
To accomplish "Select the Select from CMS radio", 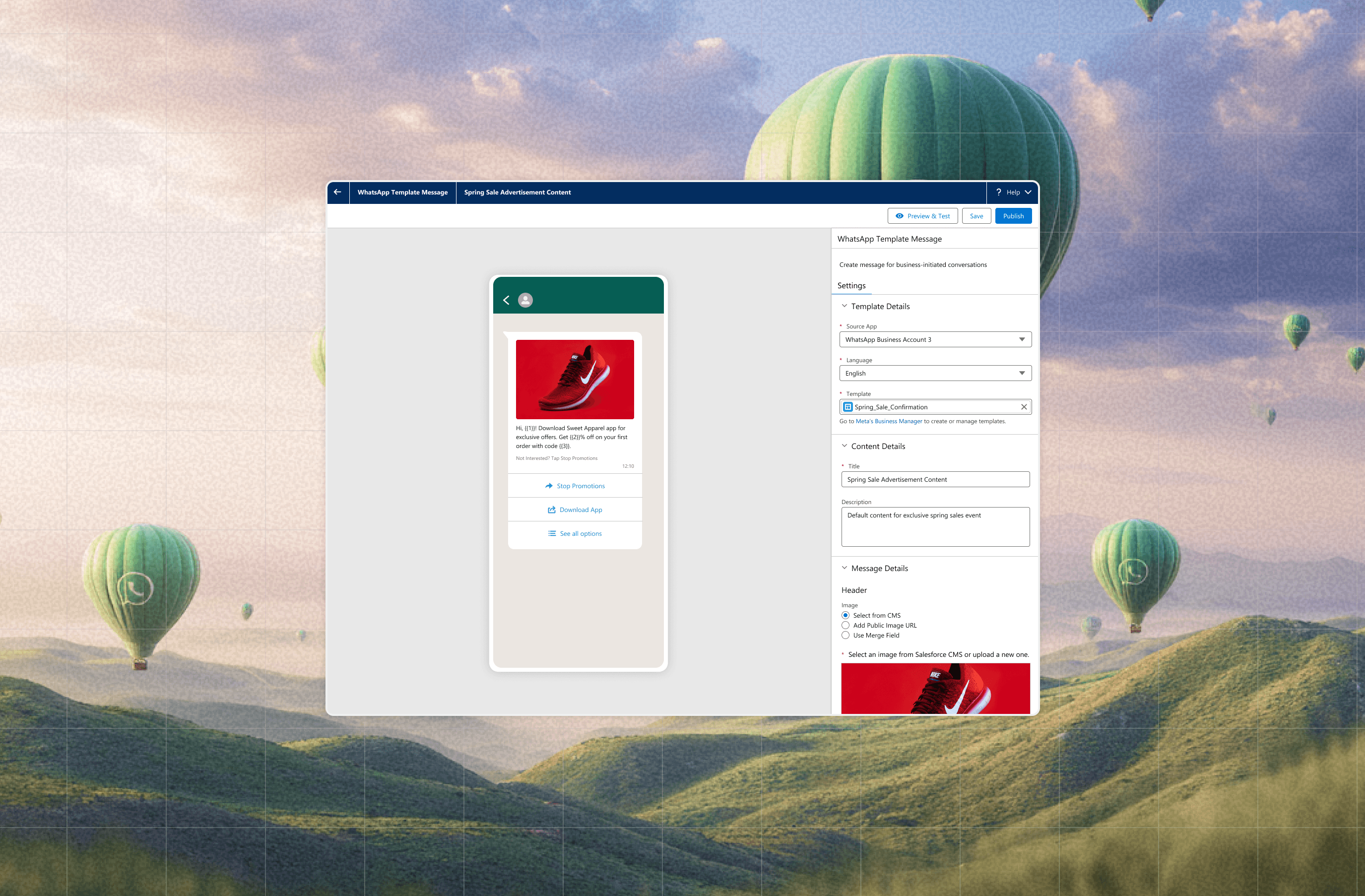I will 845,616.
